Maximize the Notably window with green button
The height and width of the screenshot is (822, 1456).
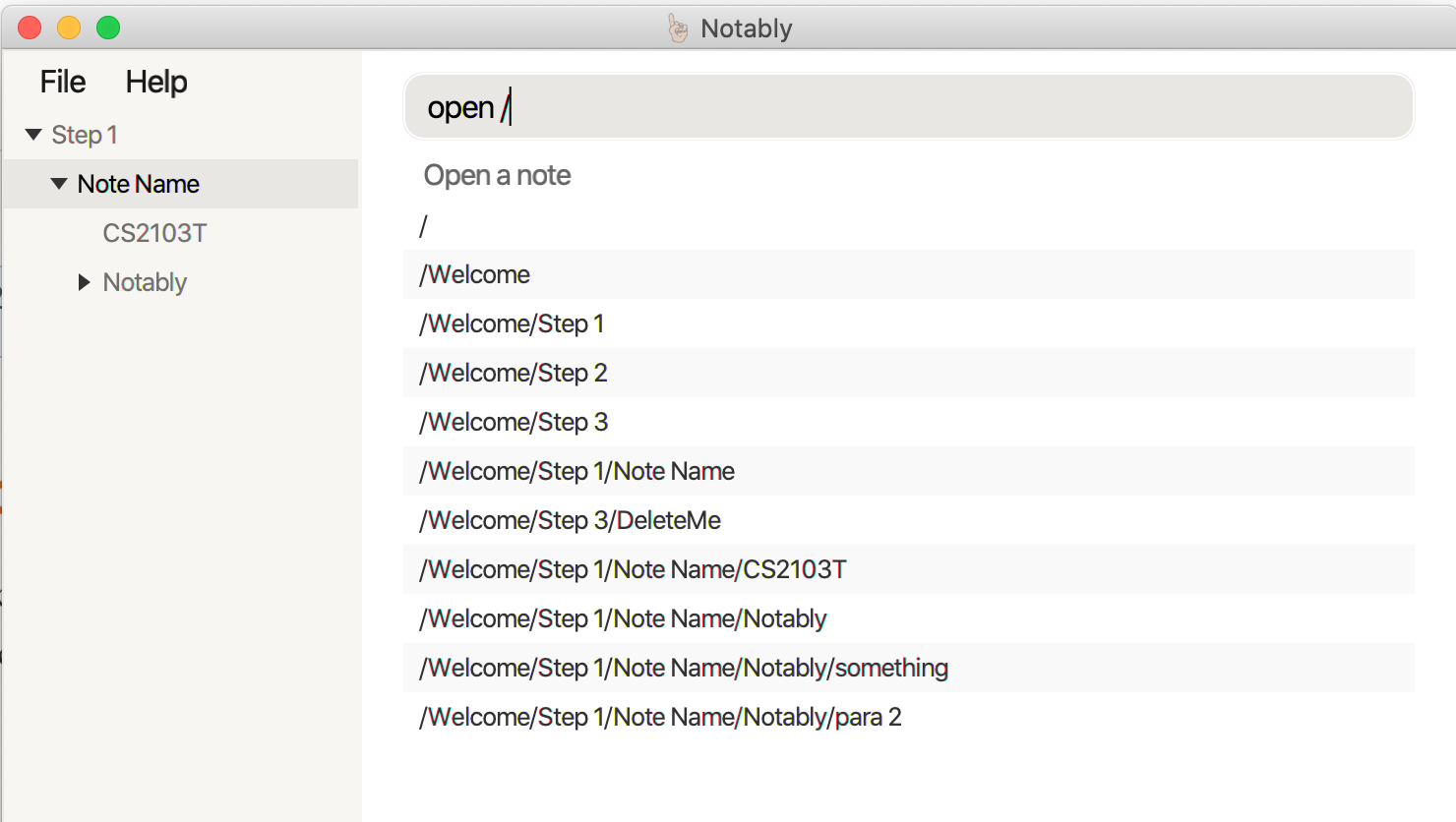click(x=108, y=28)
